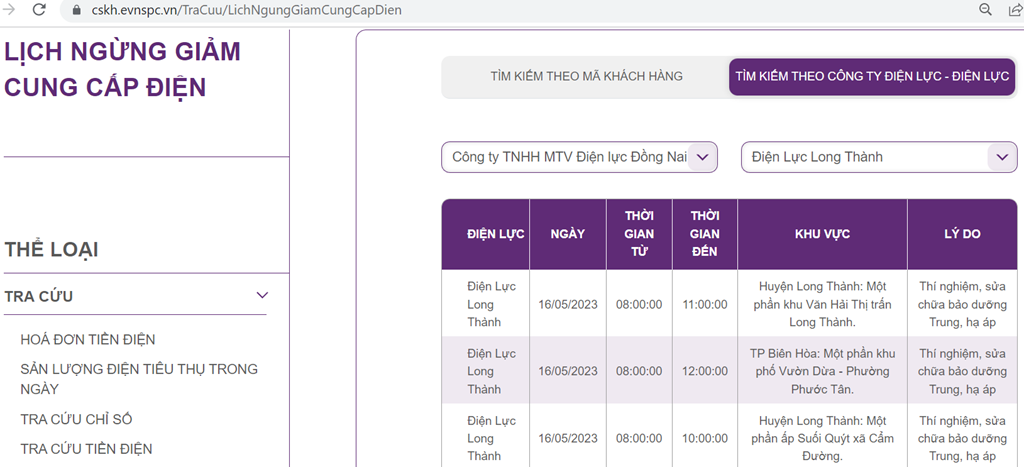Click the KHU VỰC column header
This screenshot has height=467, width=1024.
click(x=822, y=234)
